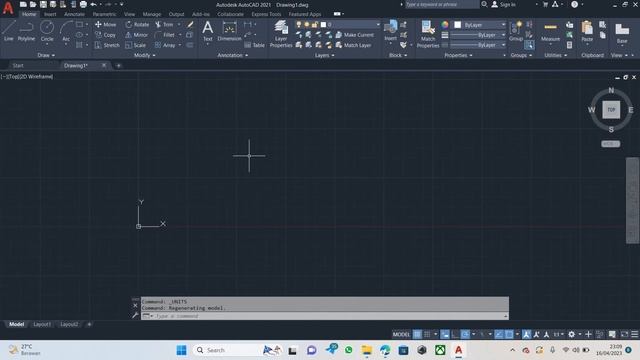Activate the Mirror command
This screenshot has height=360, width=640.
point(136,35)
